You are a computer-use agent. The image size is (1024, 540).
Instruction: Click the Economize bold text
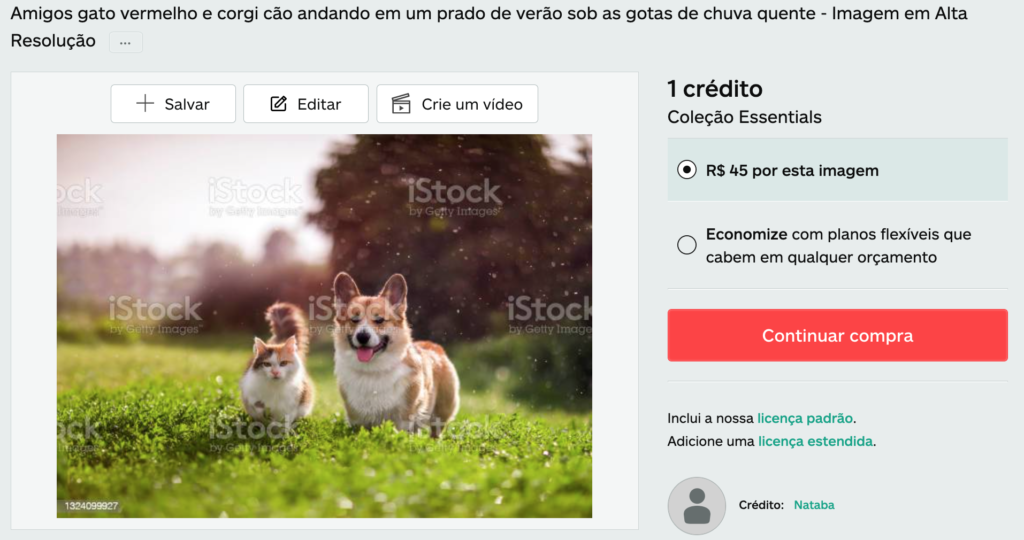[x=746, y=234]
